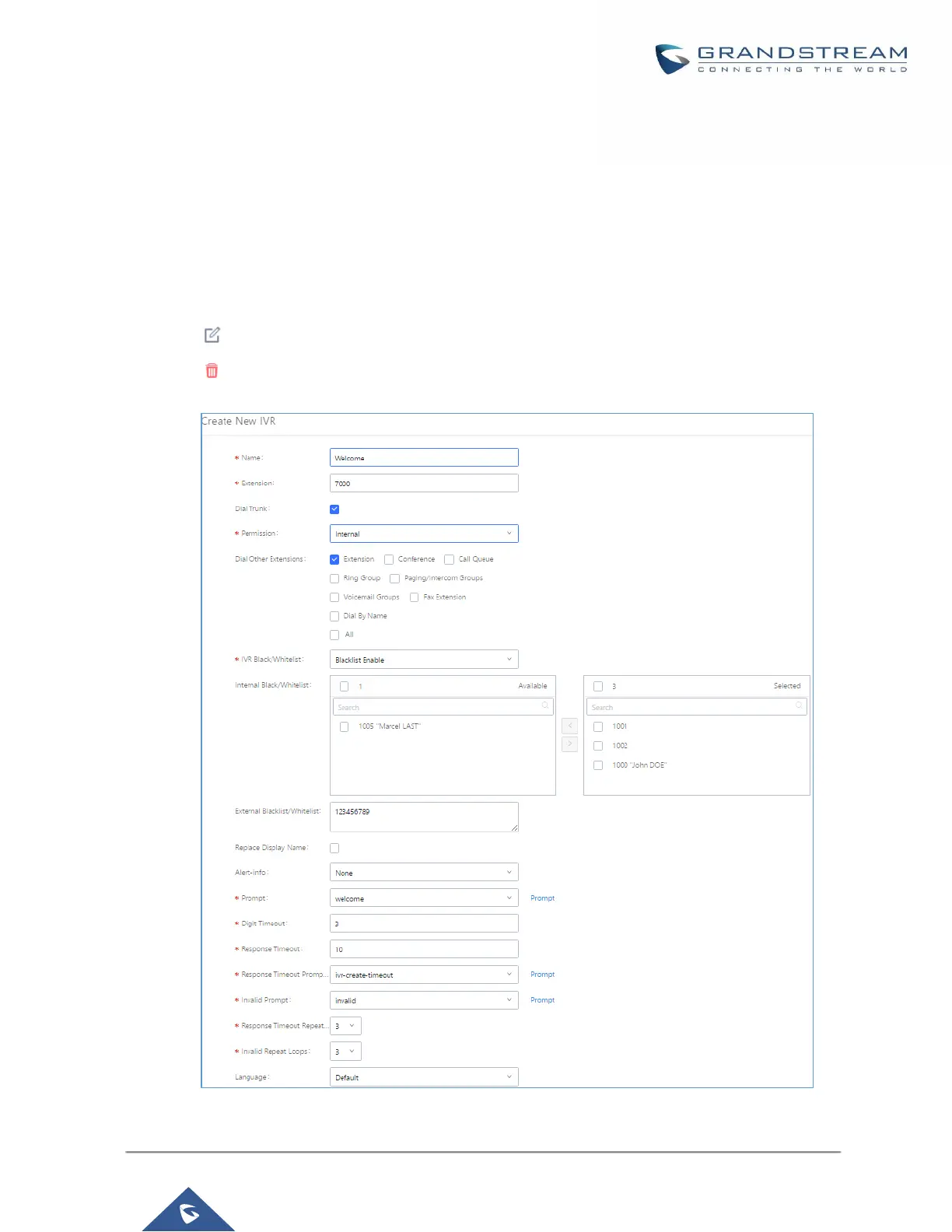Select all items in Selected list
952x1232 pixels.
coord(598,687)
